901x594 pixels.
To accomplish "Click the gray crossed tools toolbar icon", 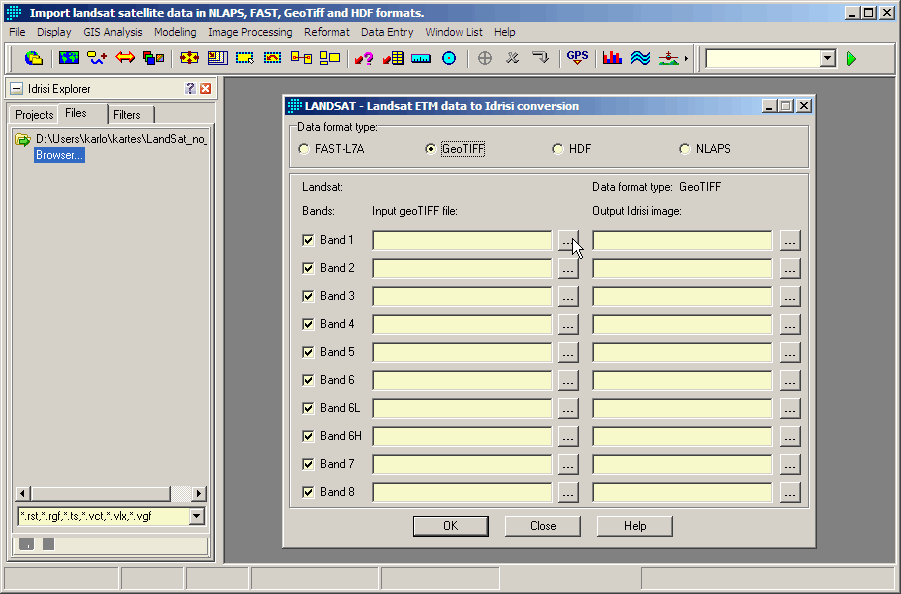I will 512,58.
